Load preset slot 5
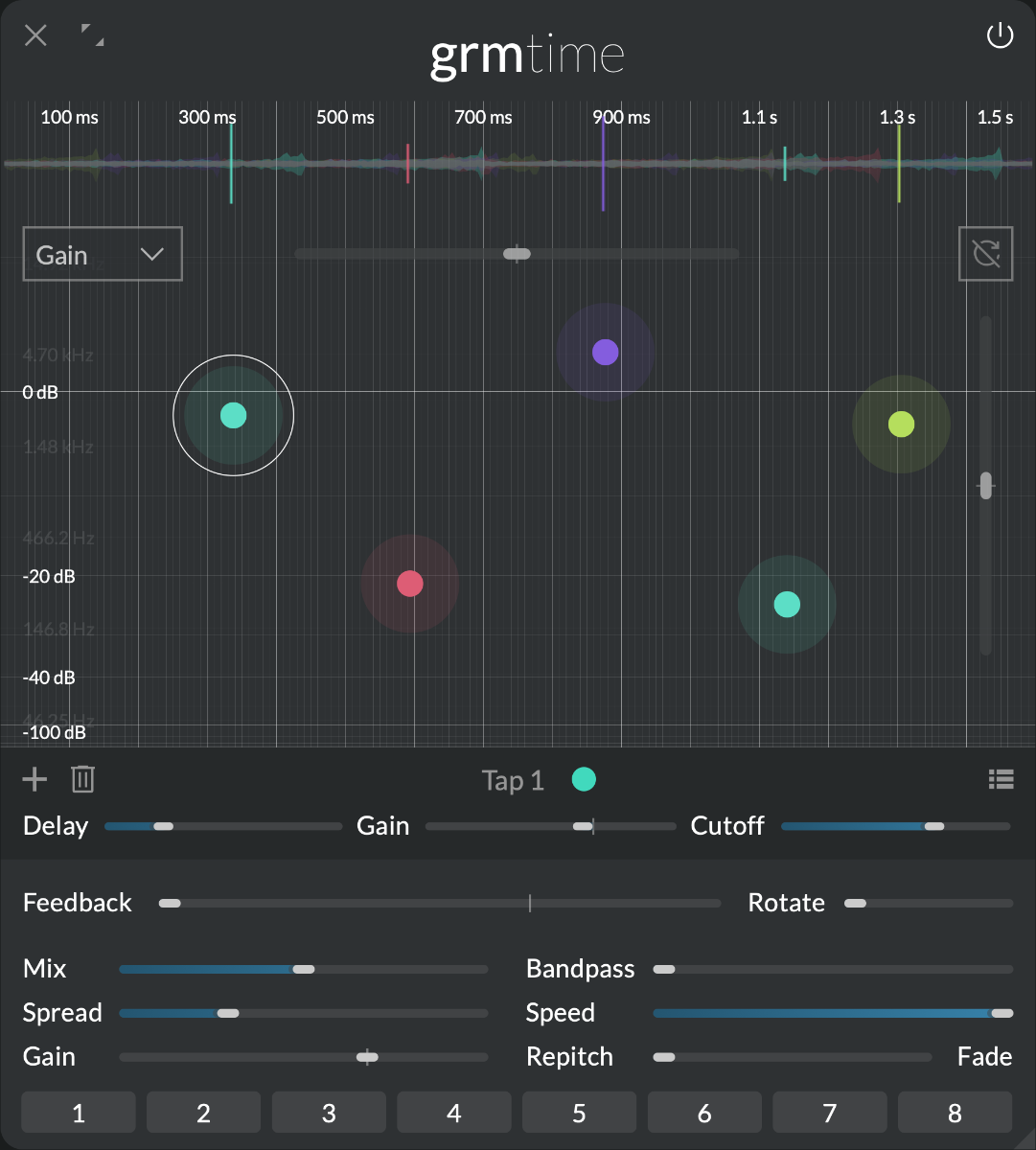1036x1150 pixels. tap(579, 1113)
